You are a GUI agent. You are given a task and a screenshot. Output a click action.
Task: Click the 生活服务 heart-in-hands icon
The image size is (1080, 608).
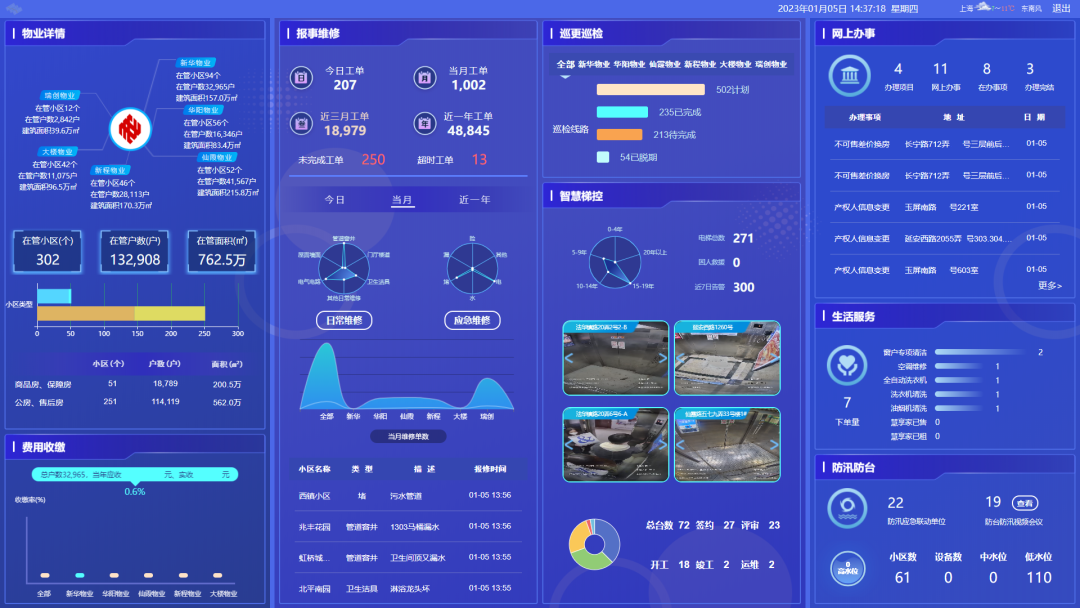(x=847, y=365)
